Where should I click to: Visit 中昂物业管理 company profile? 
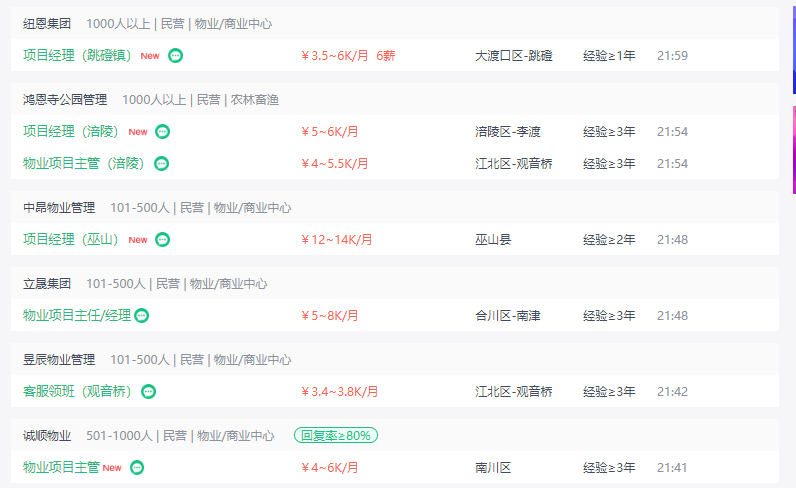[59, 208]
